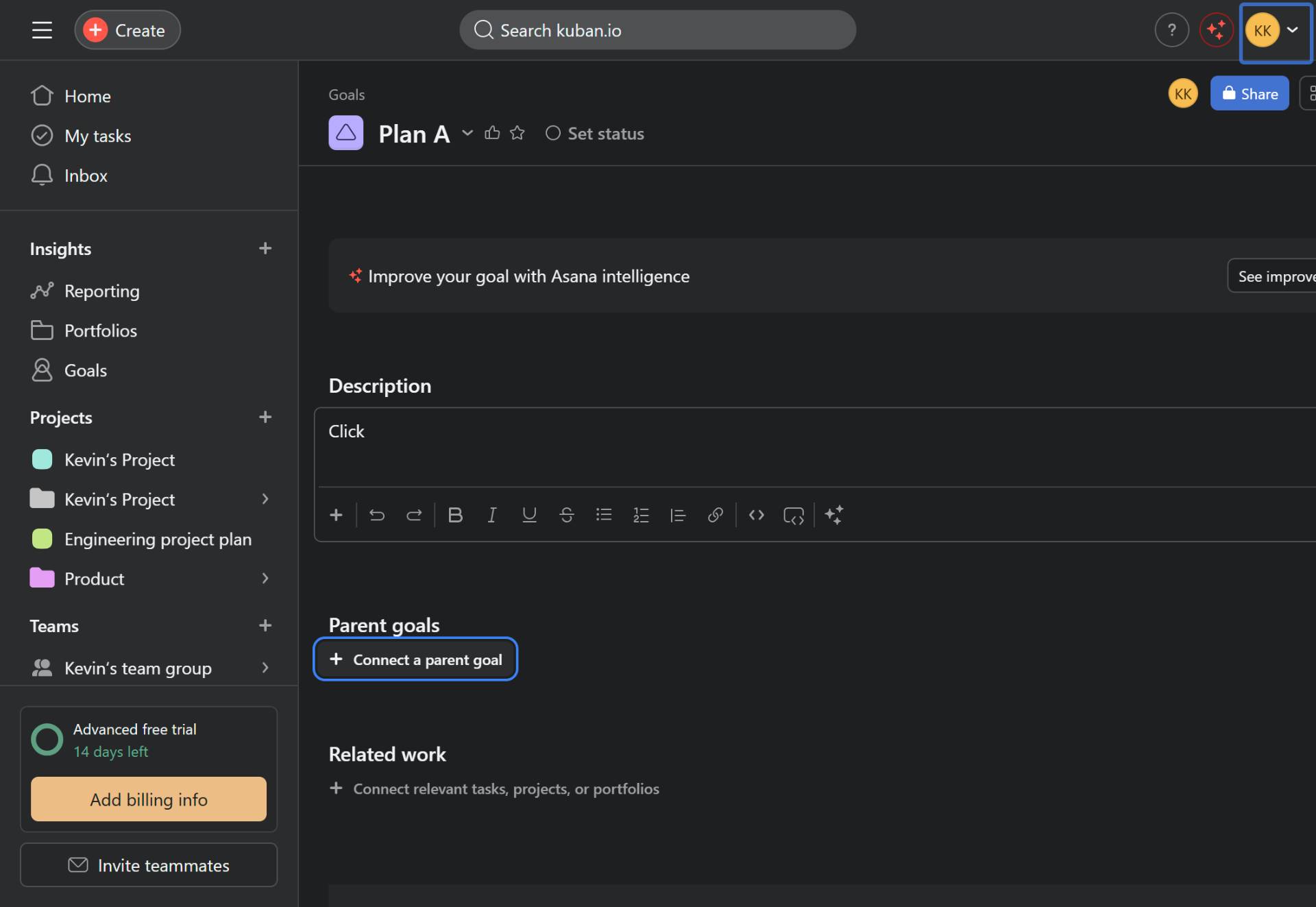Image resolution: width=1316 pixels, height=907 pixels.
Task: Click the AI sparkle icon in editor toolbar
Action: [834, 515]
